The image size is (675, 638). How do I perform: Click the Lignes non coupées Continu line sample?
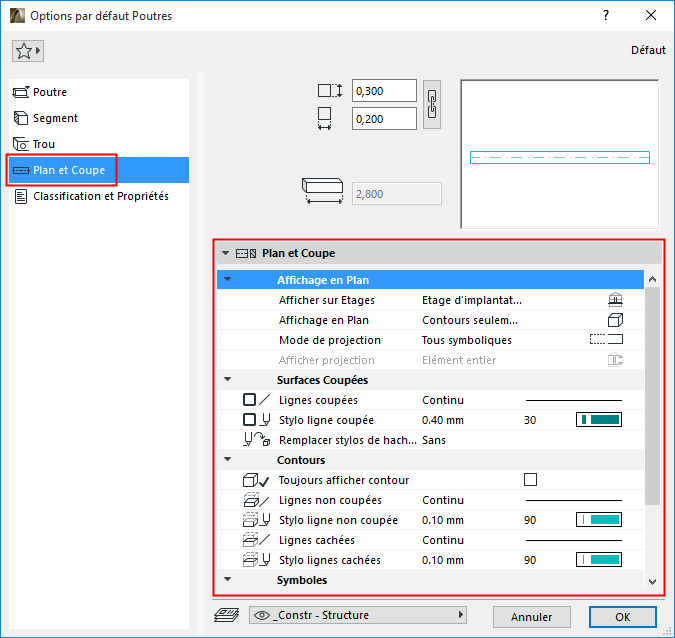click(573, 500)
